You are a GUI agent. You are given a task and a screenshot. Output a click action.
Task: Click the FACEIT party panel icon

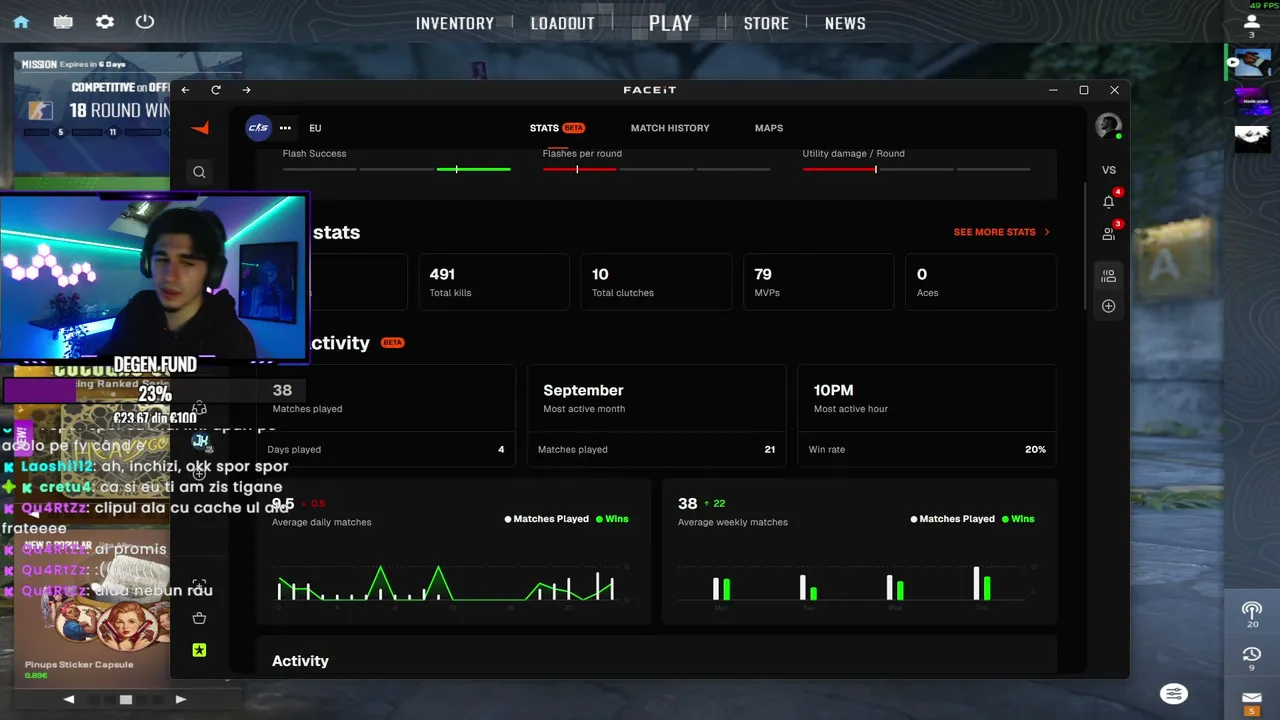(x=1108, y=276)
